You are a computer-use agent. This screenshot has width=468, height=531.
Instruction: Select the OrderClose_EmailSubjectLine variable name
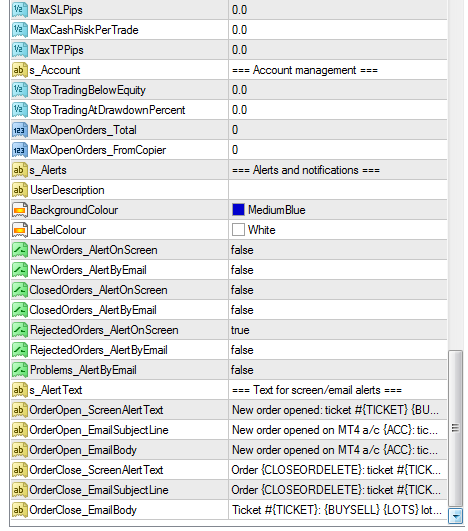tap(99, 490)
